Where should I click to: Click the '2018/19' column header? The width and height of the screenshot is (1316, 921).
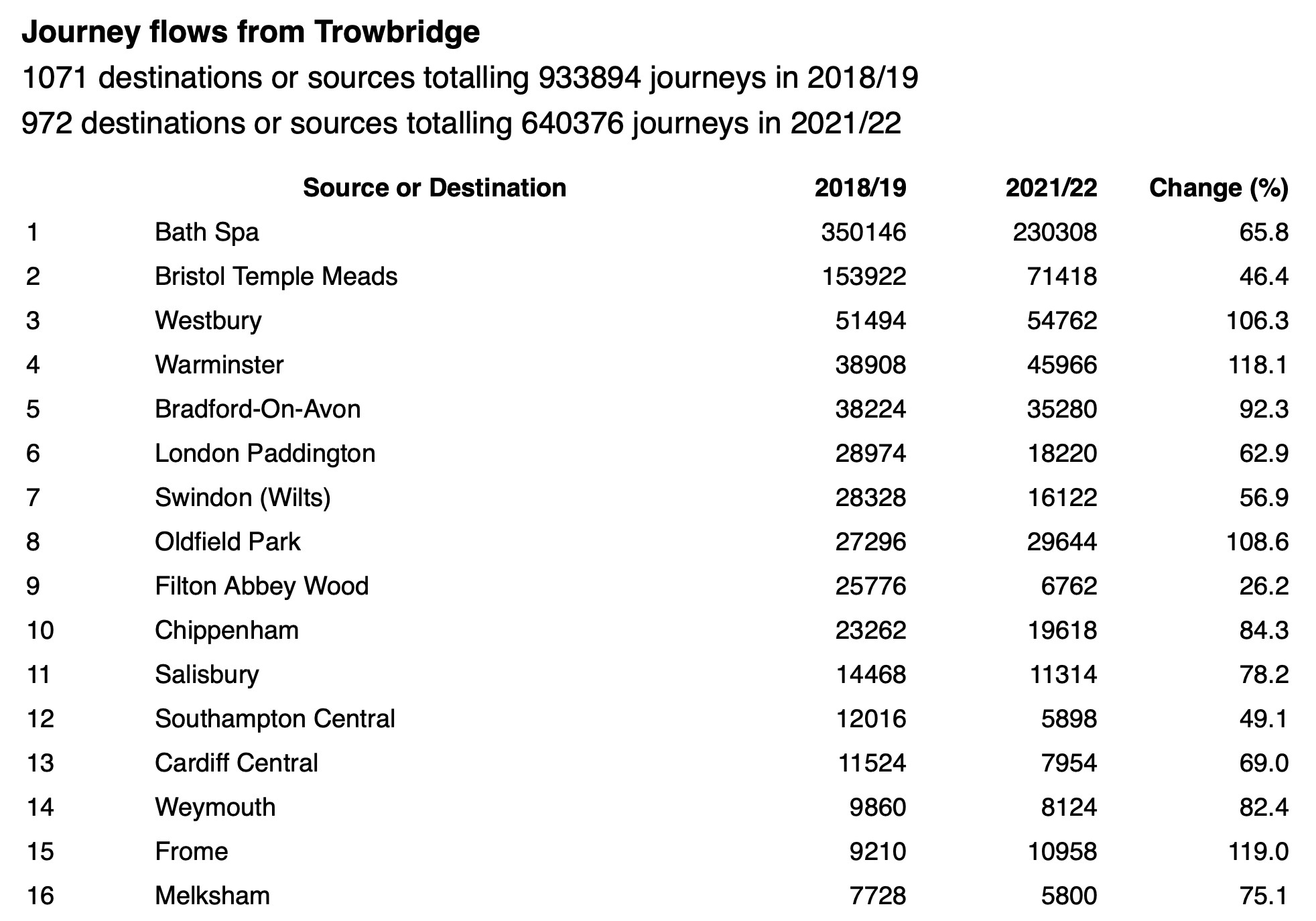click(860, 188)
